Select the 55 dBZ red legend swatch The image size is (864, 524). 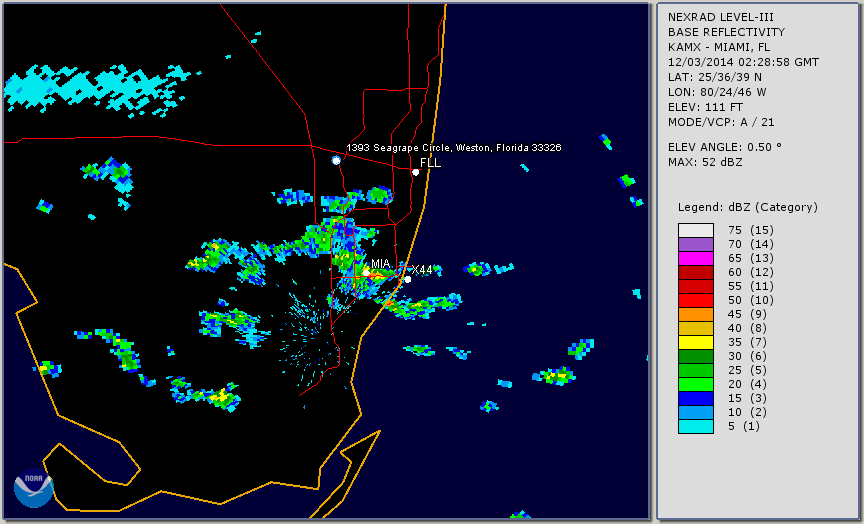(x=696, y=286)
